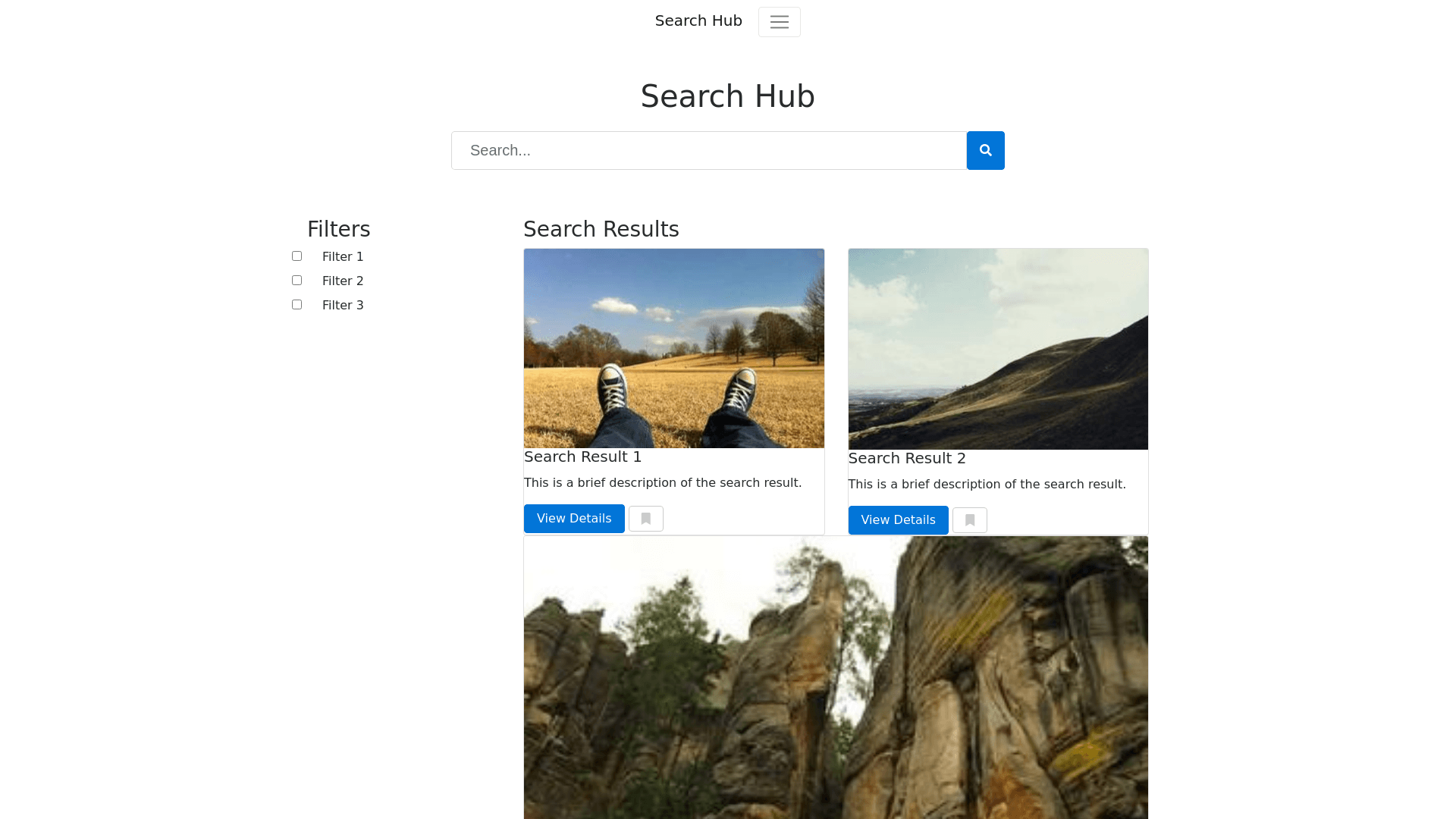1456x819 pixels.
Task: Enable the Filter 1 checkbox
Action: click(x=297, y=256)
